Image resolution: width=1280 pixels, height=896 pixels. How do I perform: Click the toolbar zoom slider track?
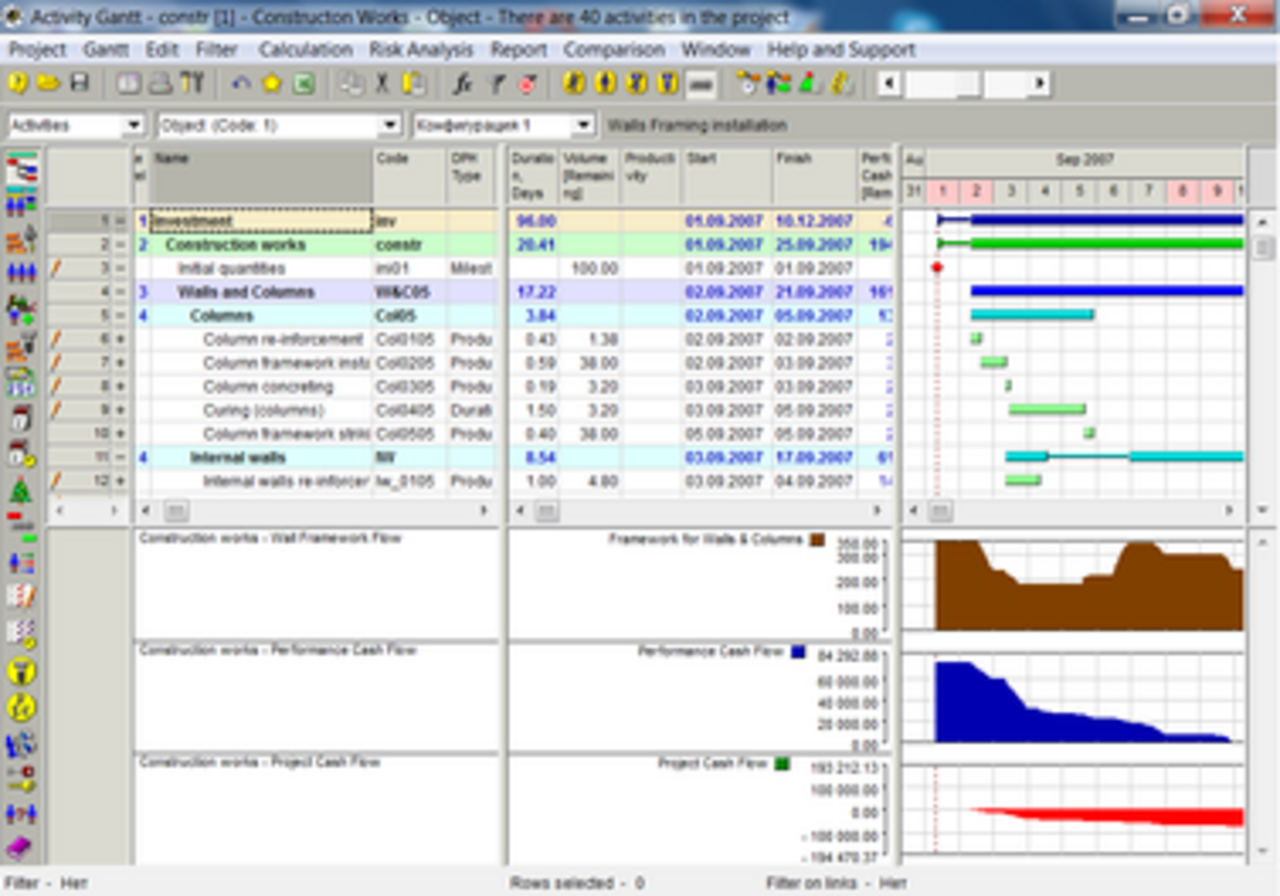(964, 85)
